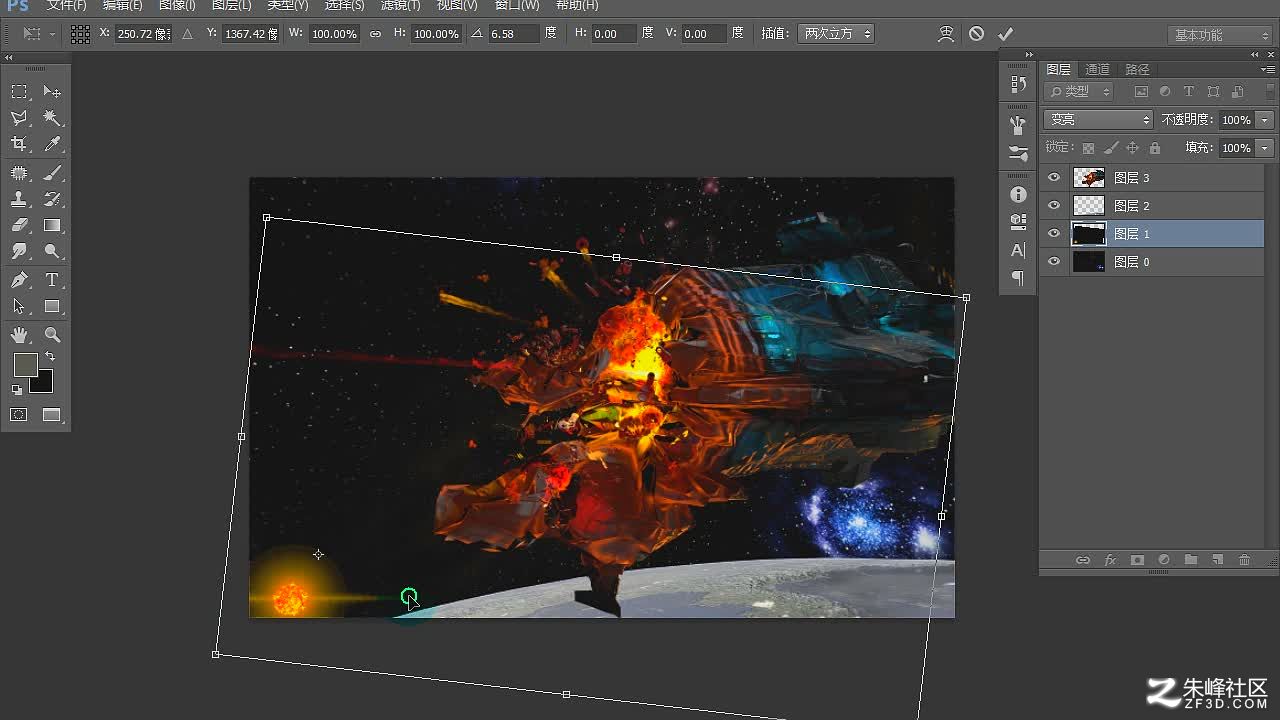This screenshot has width=1280, height=720.
Task: Open the 滤镜(T) menu
Action: (400, 6)
